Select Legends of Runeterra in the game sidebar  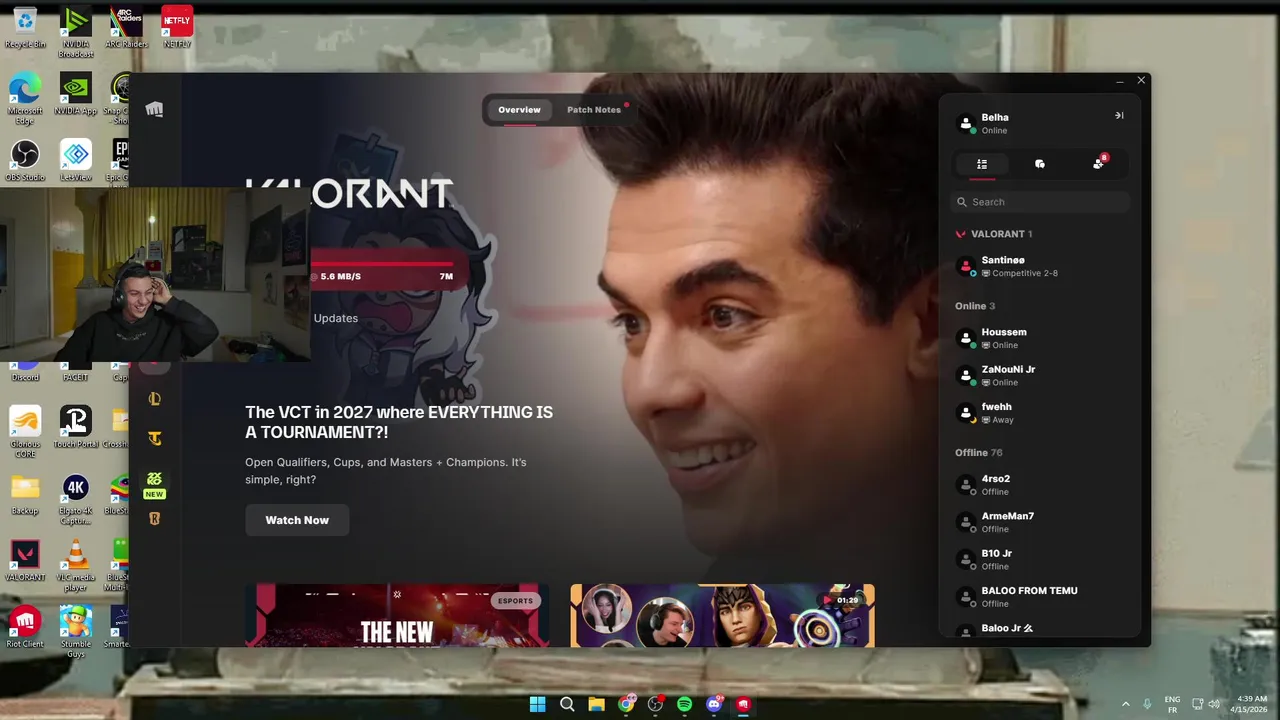[154, 518]
